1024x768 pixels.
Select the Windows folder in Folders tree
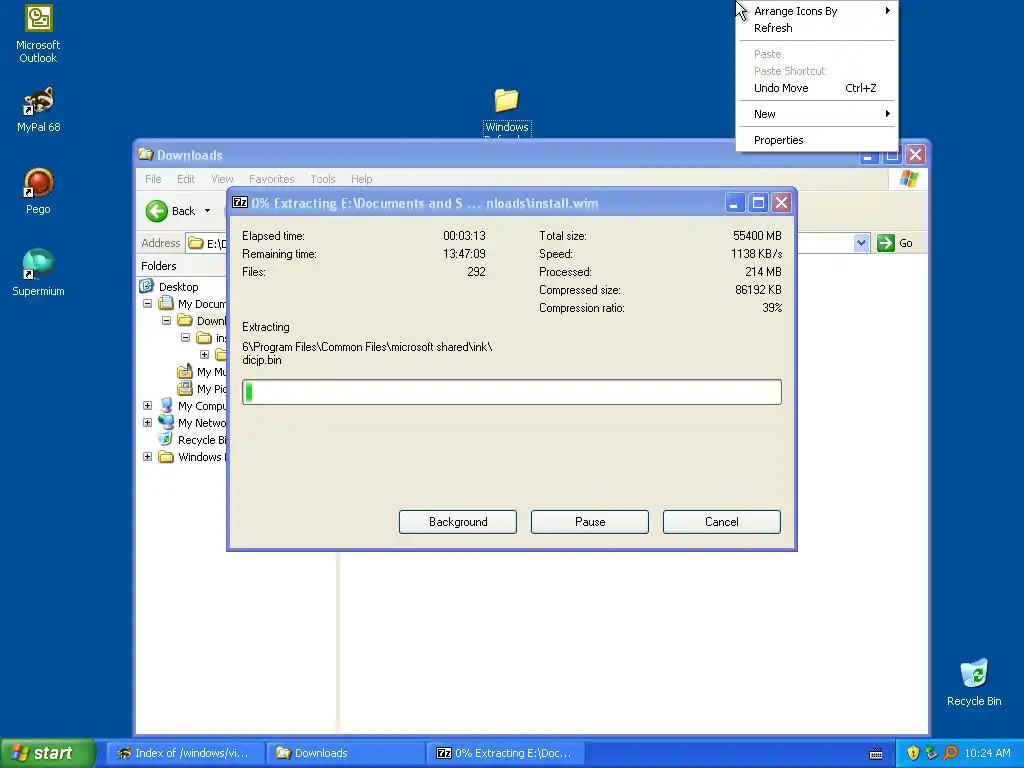[x=201, y=456]
